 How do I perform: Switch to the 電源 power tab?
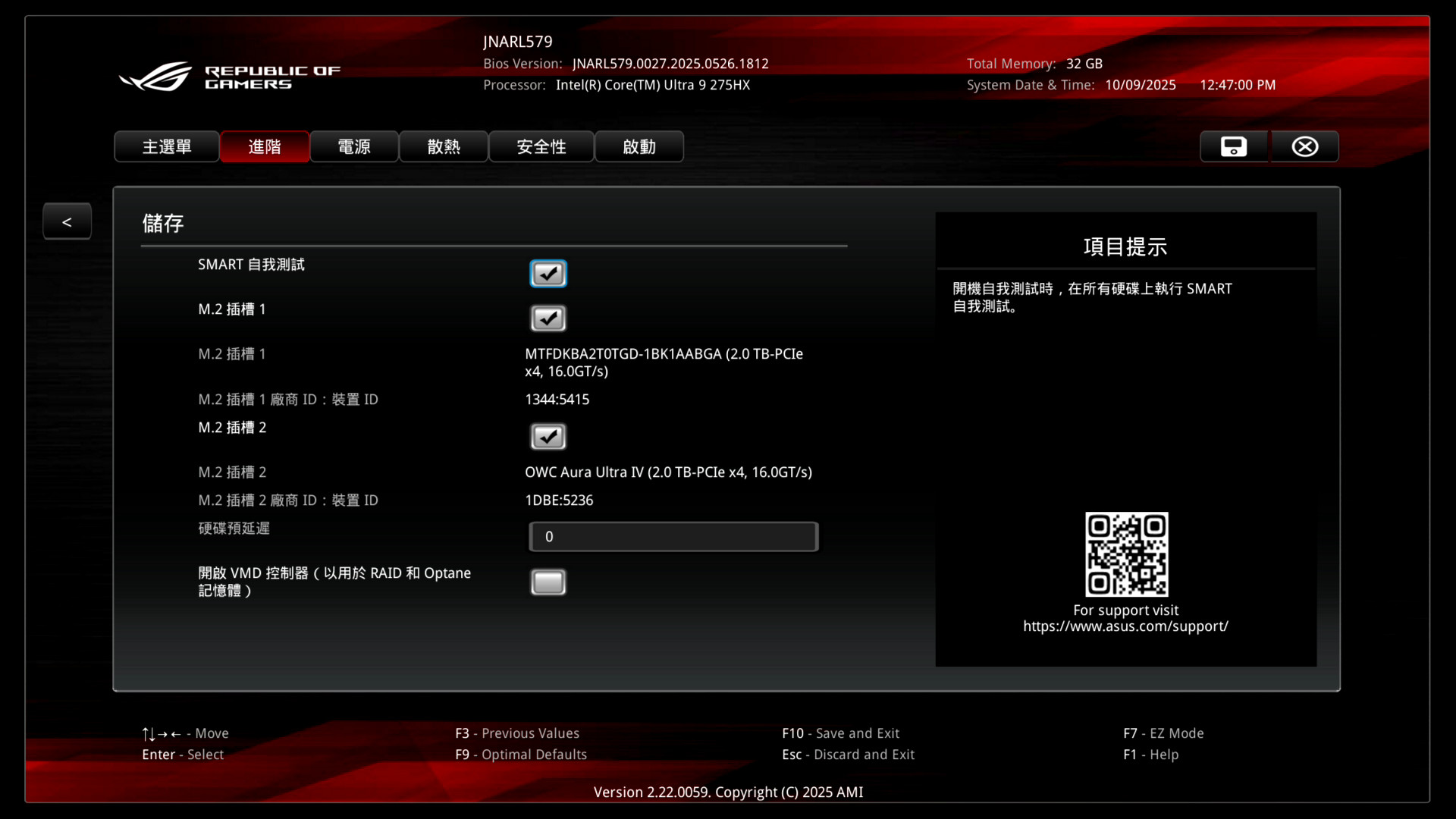pyautogui.click(x=354, y=146)
